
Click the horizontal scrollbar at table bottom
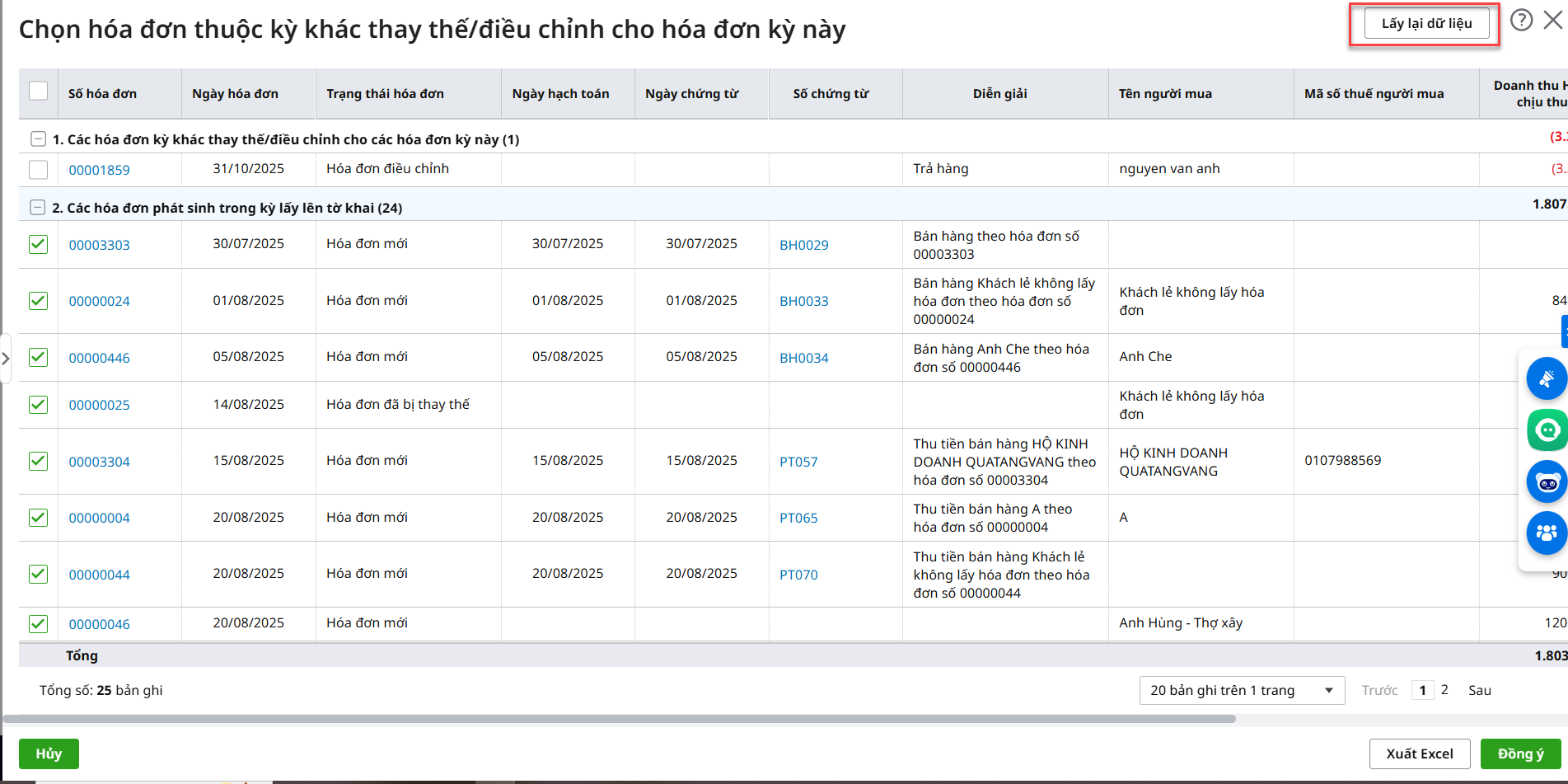(x=618, y=719)
